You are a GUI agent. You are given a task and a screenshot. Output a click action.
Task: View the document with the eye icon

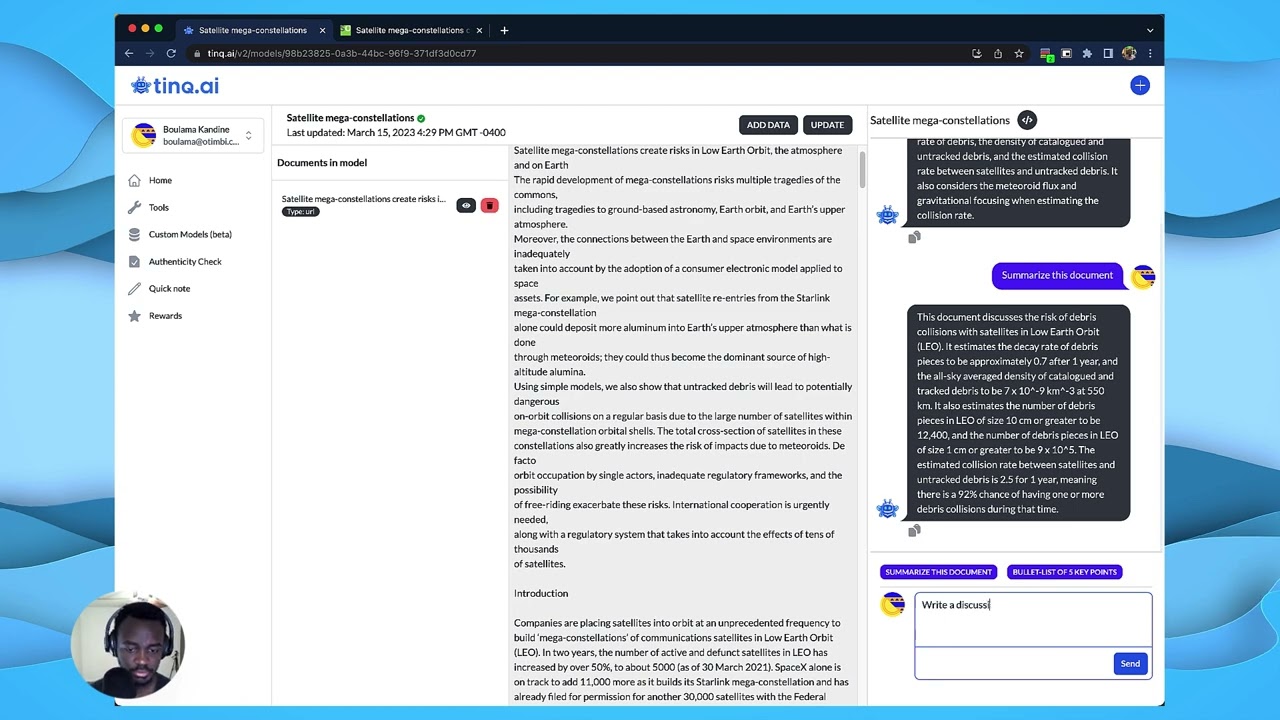466,206
